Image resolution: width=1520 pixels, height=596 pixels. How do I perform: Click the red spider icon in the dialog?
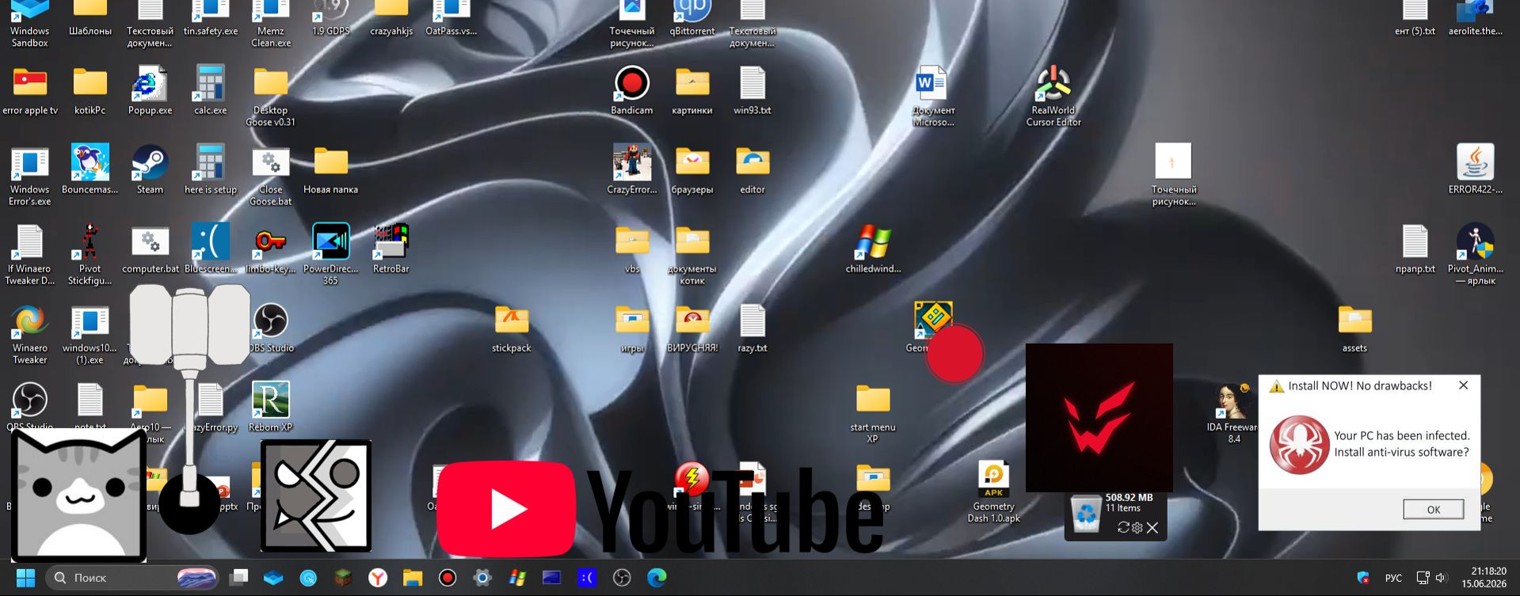click(1299, 444)
